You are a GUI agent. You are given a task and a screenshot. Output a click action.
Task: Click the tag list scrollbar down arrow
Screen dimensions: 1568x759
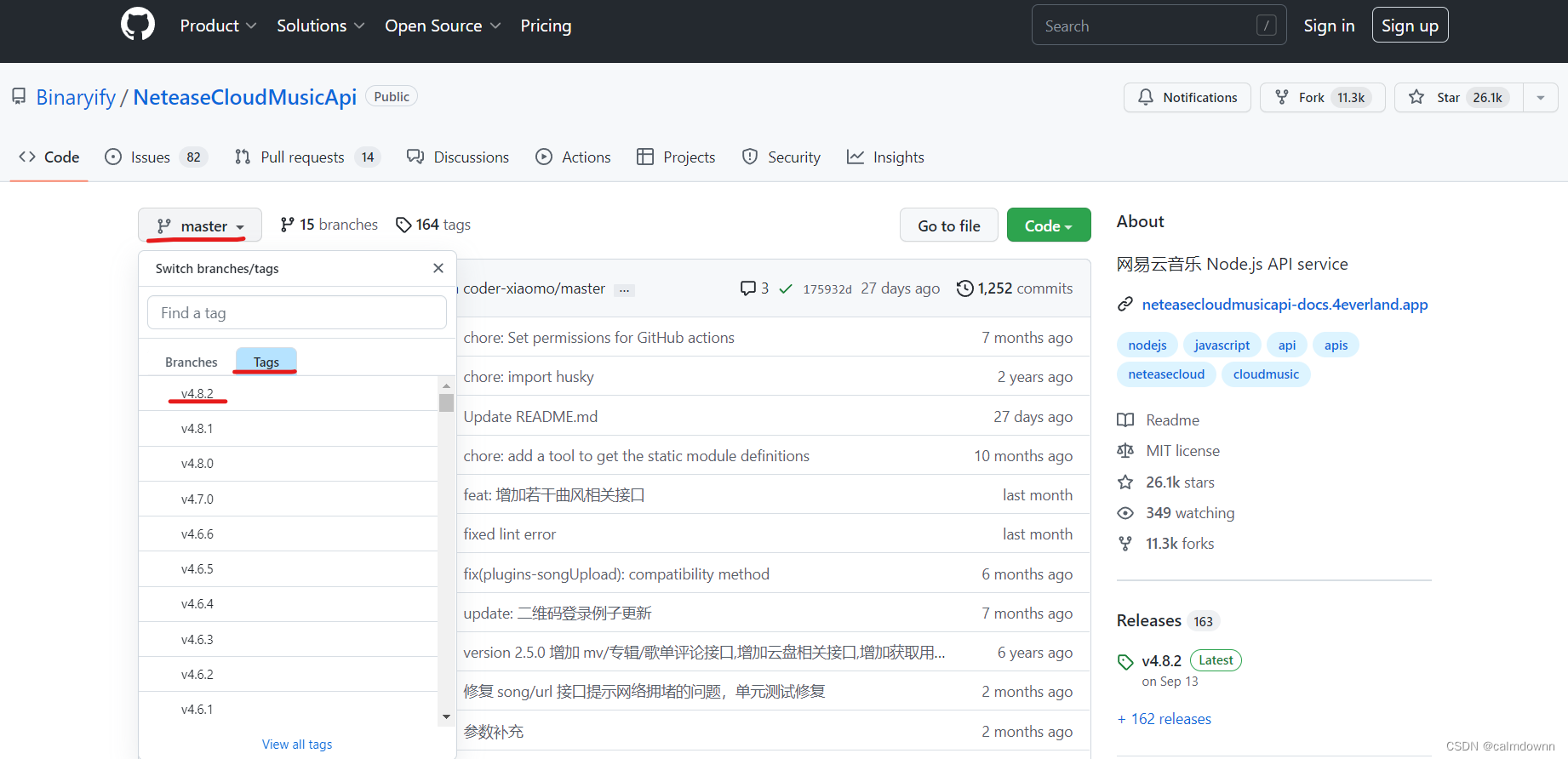446,717
